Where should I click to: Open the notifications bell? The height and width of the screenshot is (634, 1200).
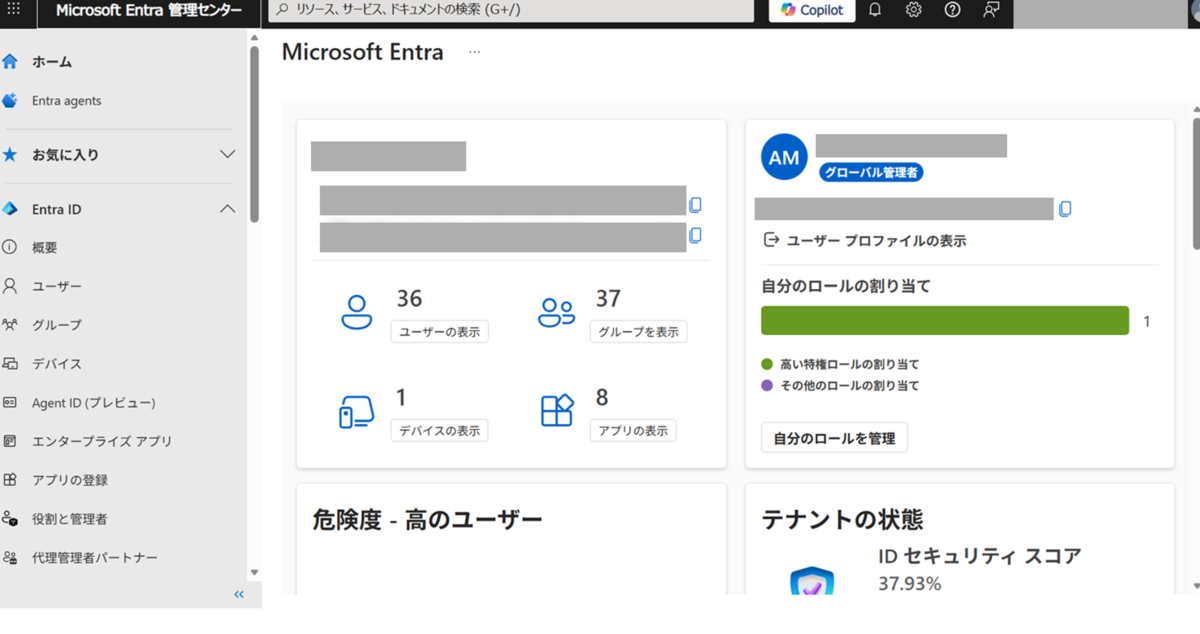click(x=875, y=10)
